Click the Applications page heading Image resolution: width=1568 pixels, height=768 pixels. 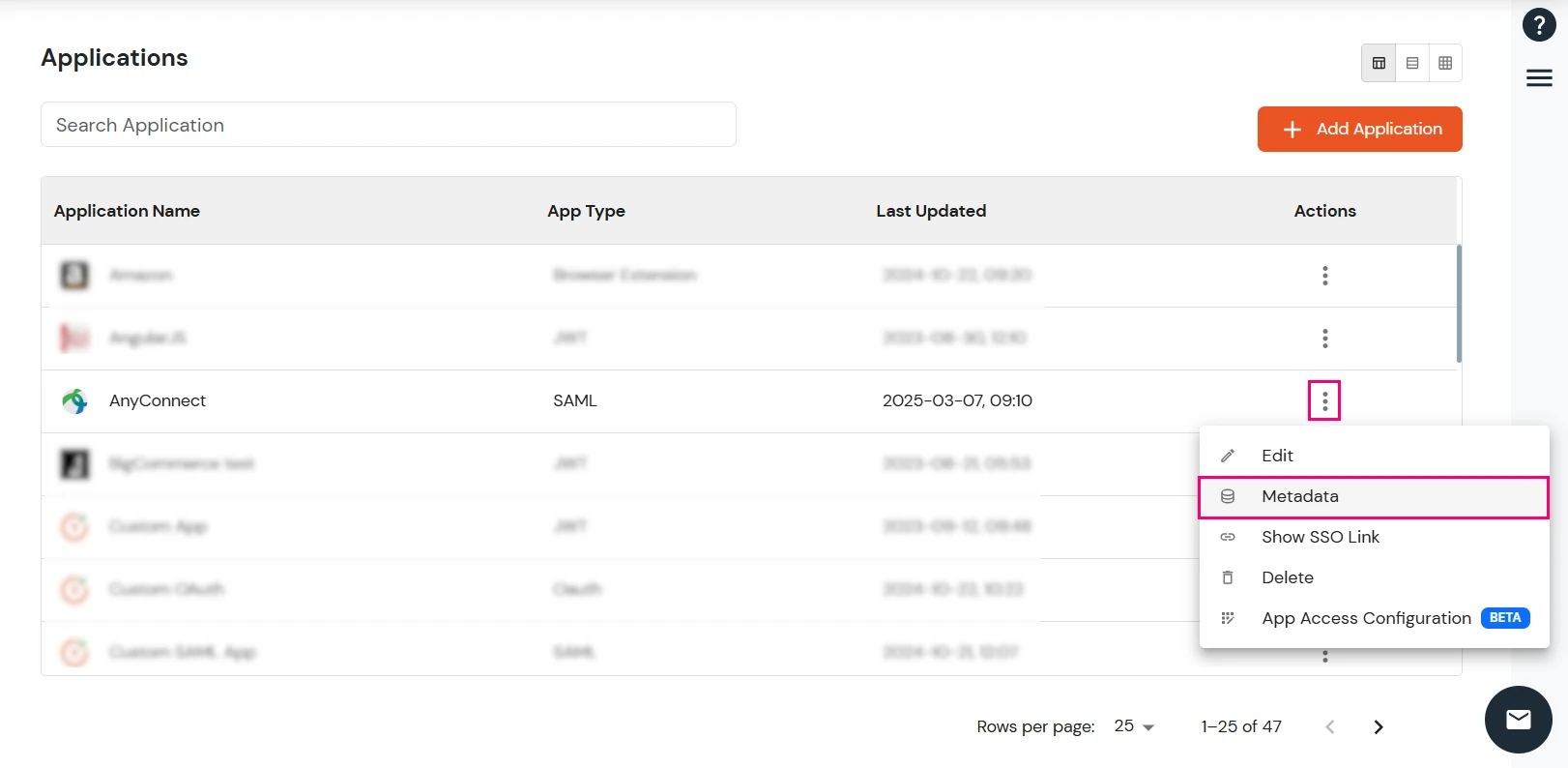[x=114, y=58]
